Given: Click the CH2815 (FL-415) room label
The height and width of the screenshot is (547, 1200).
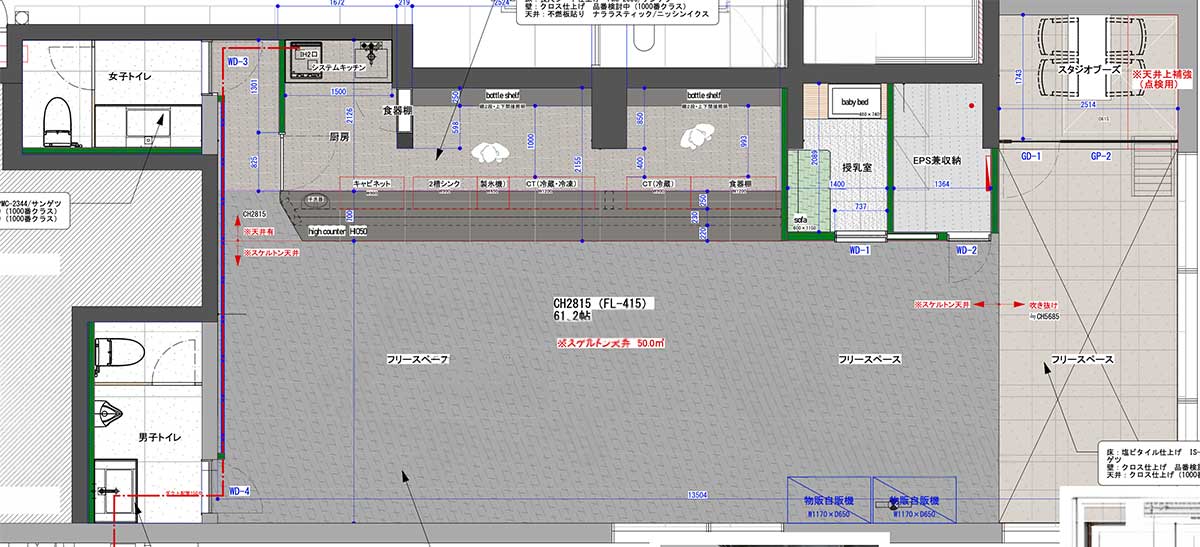Looking at the screenshot, I should (x=603, y=302).
